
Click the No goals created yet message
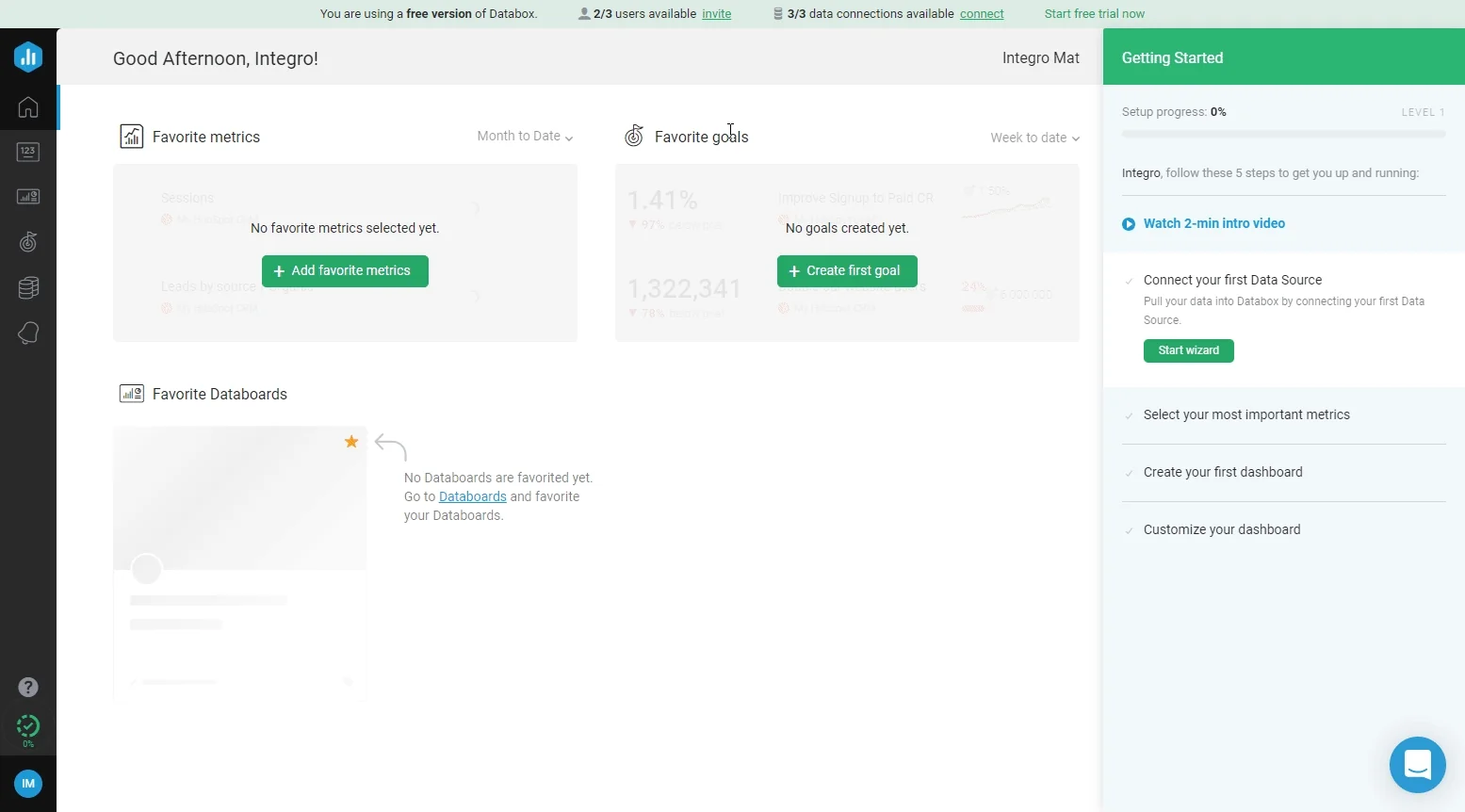pyautogui.click(x=847, y=228)
